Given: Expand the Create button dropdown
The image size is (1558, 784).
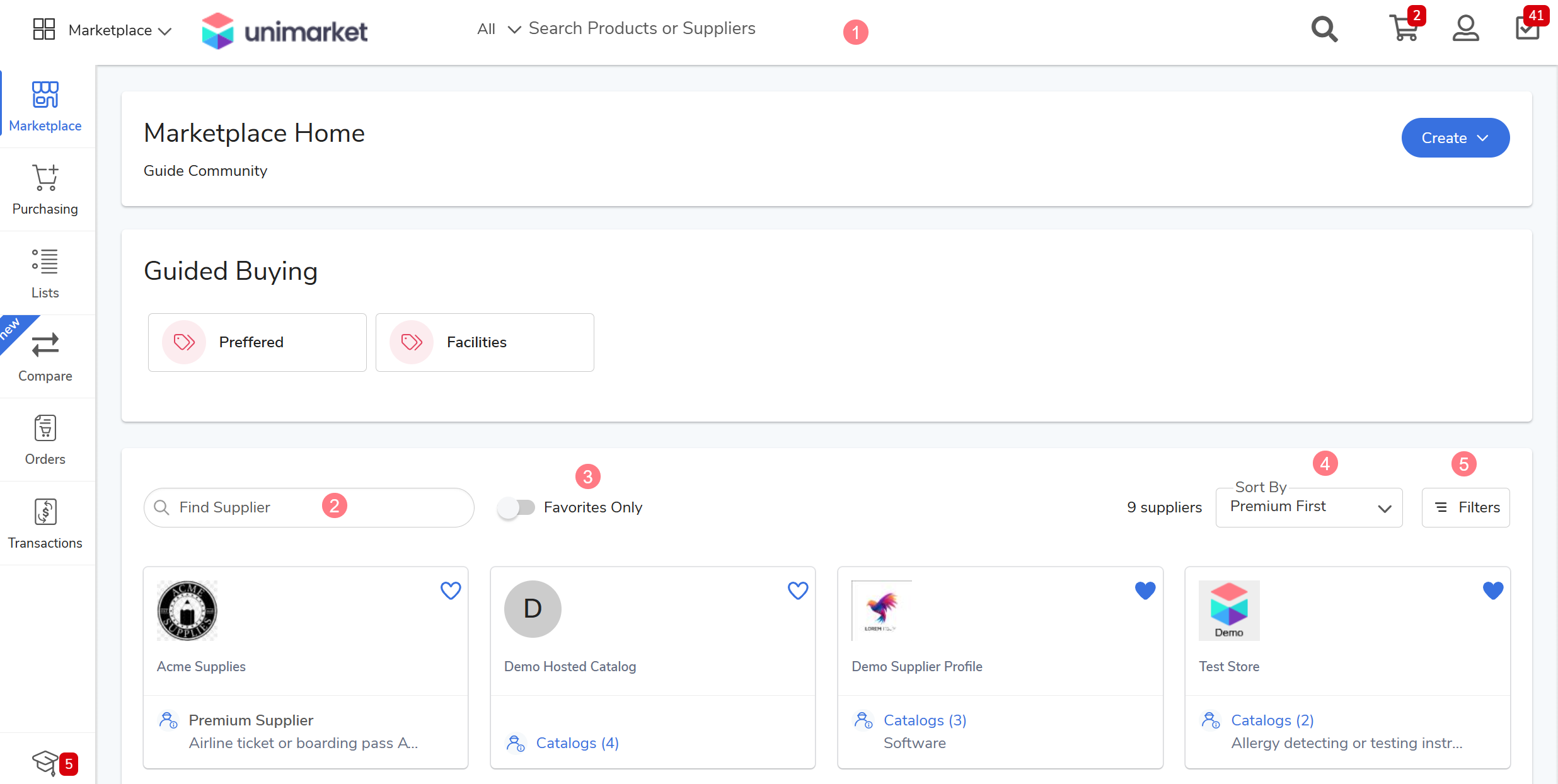Looking at the screenshot, I should 1455,138.
